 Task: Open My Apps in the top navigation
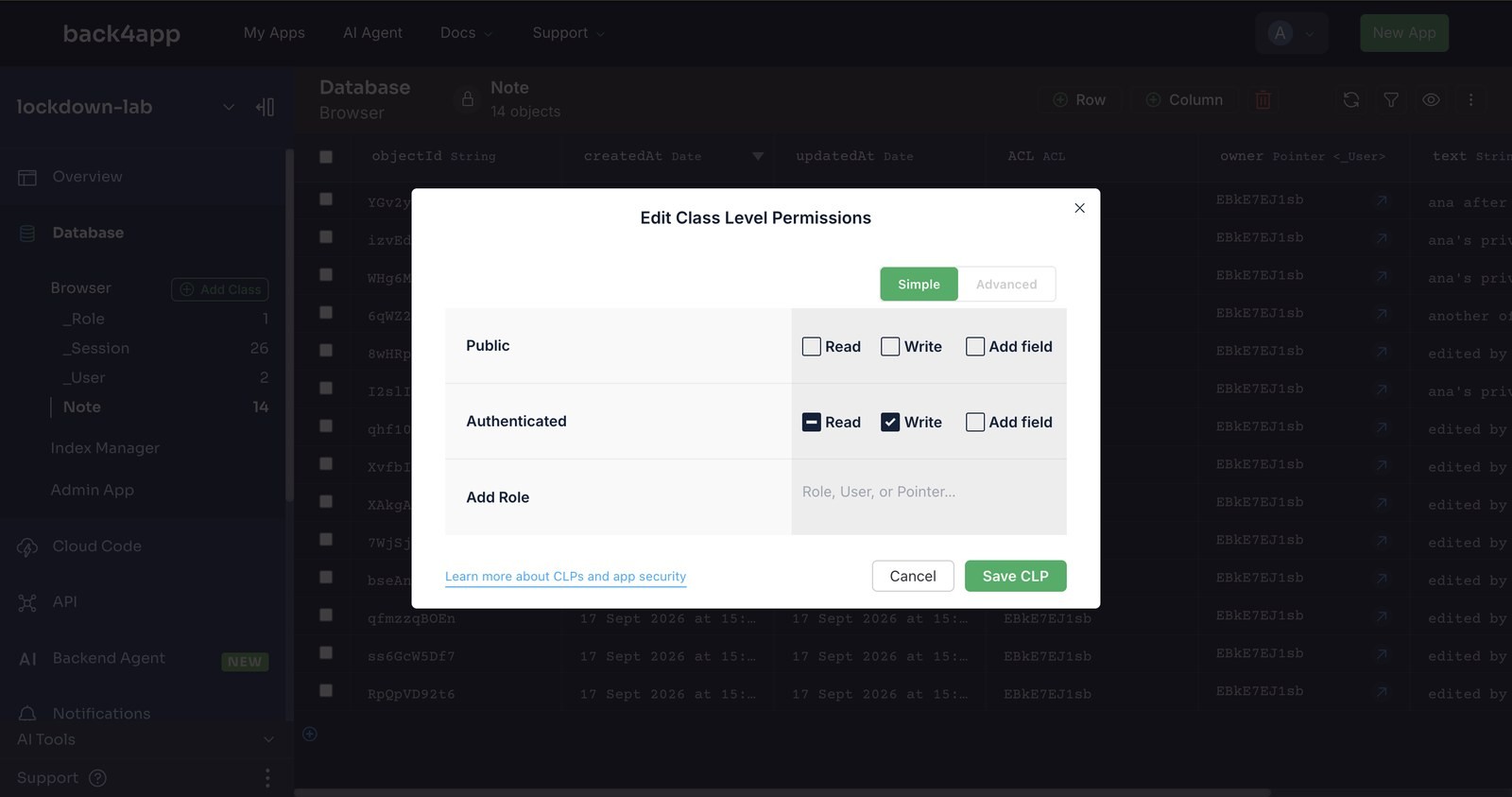[x=274, y=33]
